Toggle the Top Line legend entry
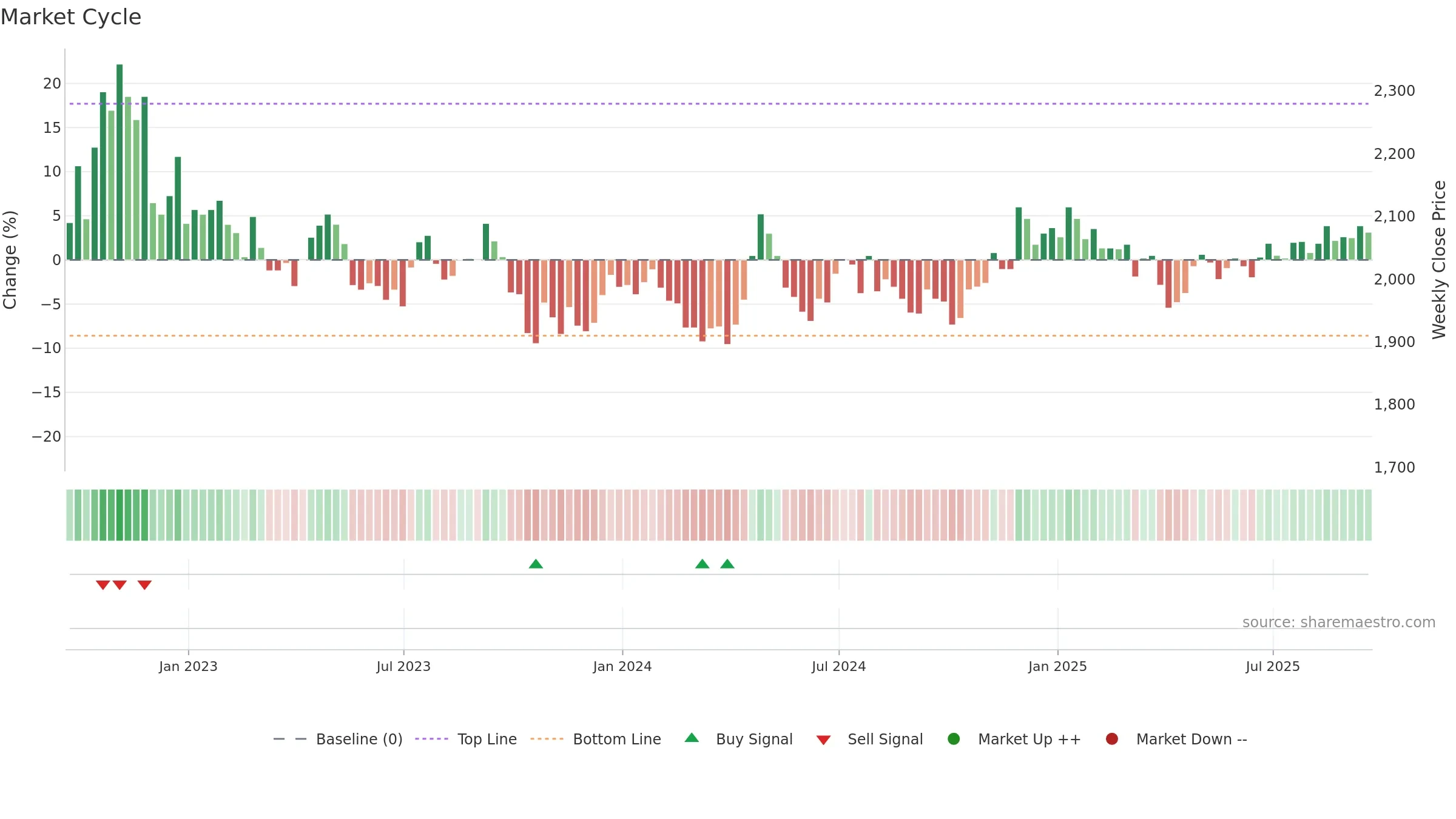The height and width of the screenshot is (819, 1456). click(466, 739)
